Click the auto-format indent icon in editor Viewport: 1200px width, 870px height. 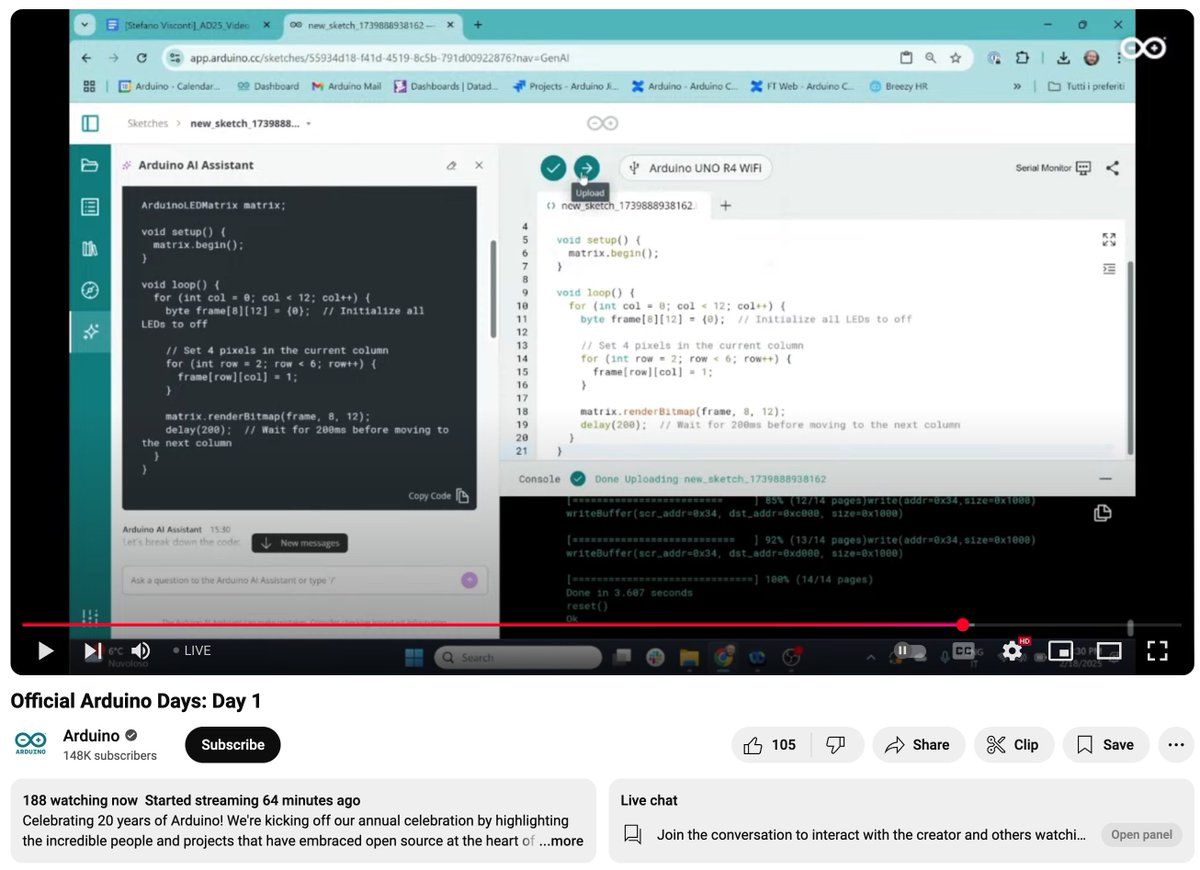pos(1109,269)
